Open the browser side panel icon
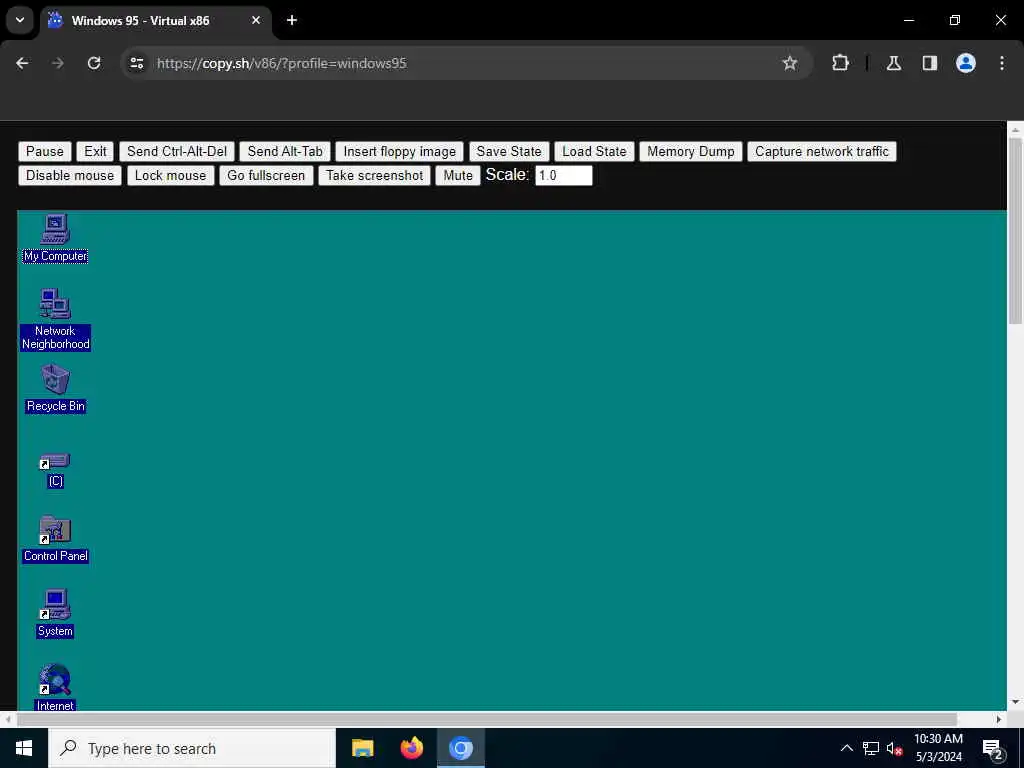Screen dimensions: 1024x768 [x=929, y=63]
